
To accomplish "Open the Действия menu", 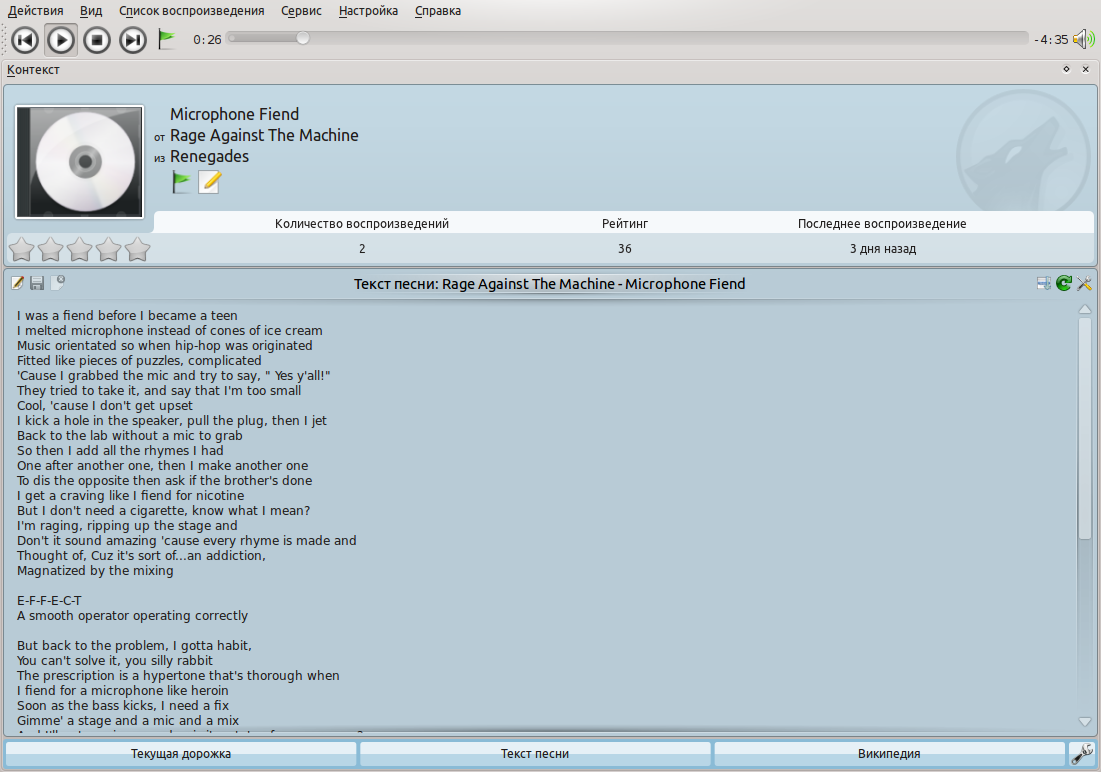I will point(35,11).
